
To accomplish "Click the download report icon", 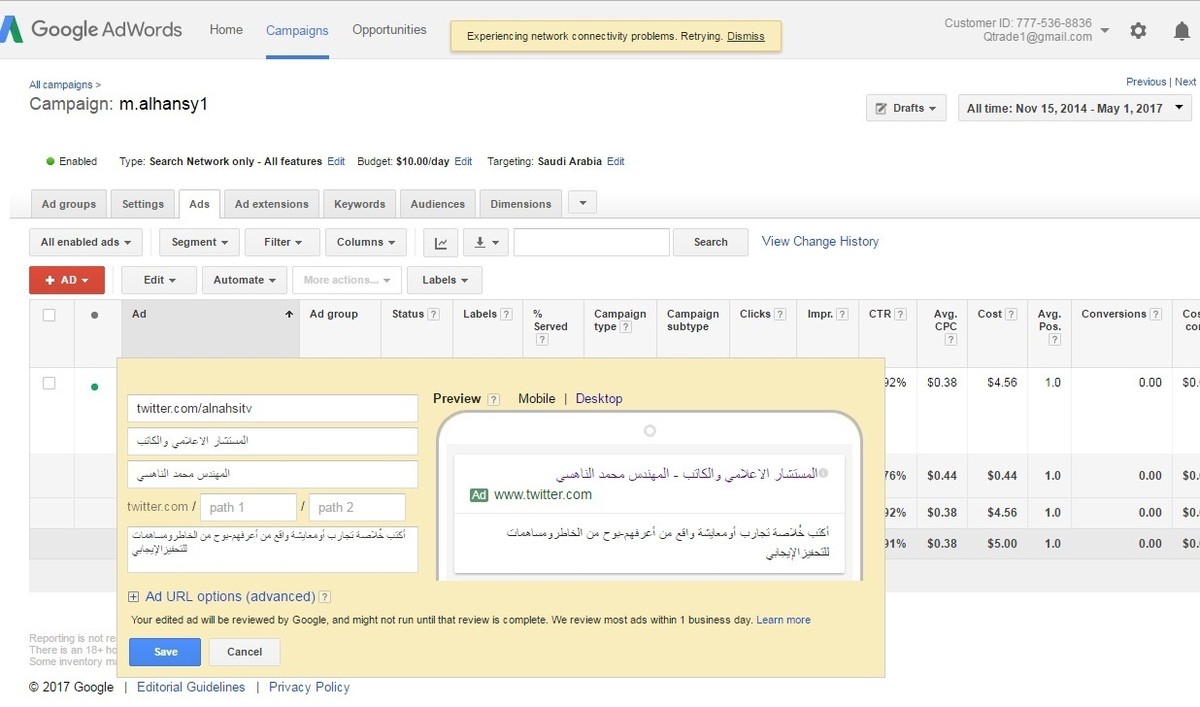I will tap(486, 242).
